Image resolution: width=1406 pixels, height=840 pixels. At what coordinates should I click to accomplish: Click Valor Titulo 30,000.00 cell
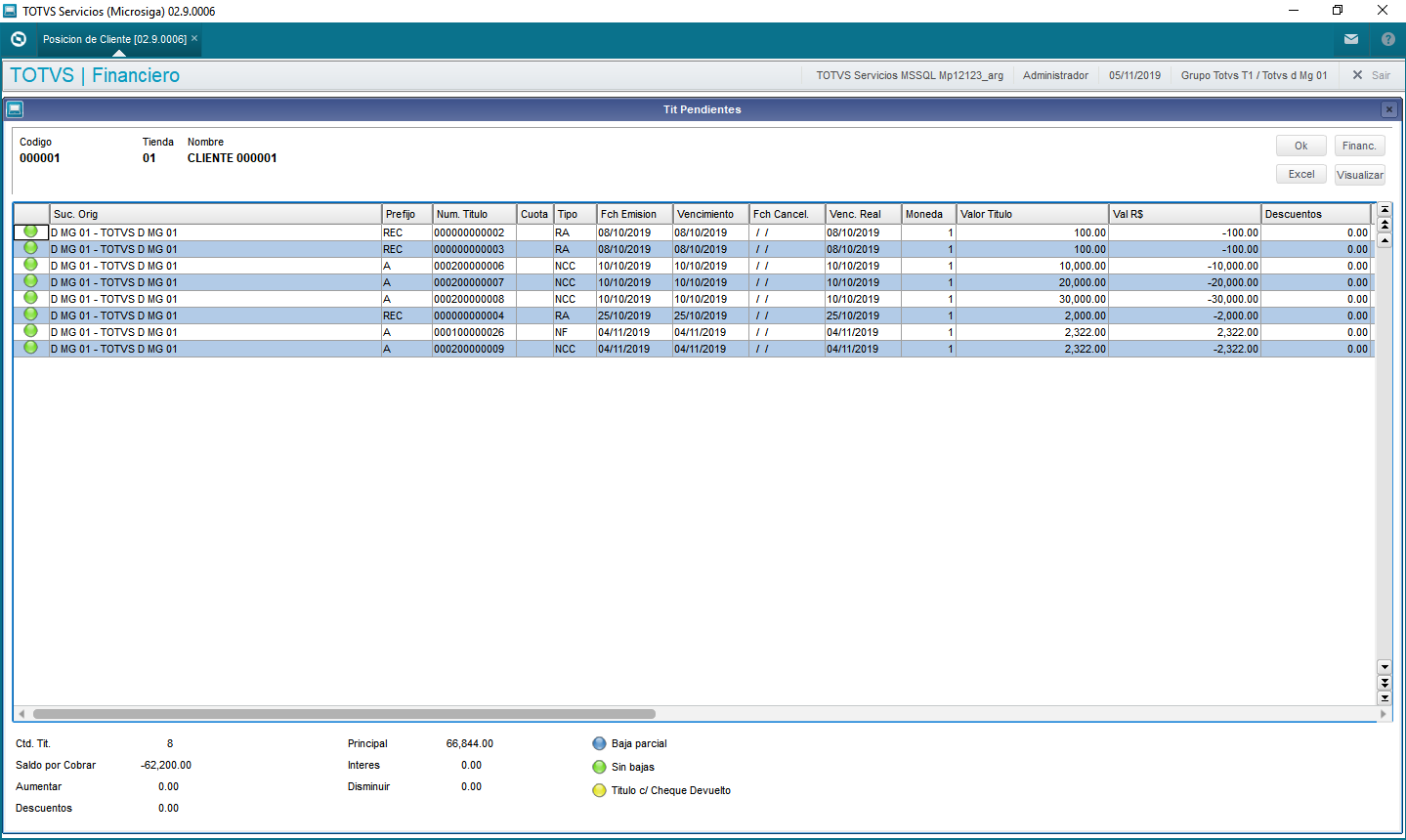pos(1032,299)
